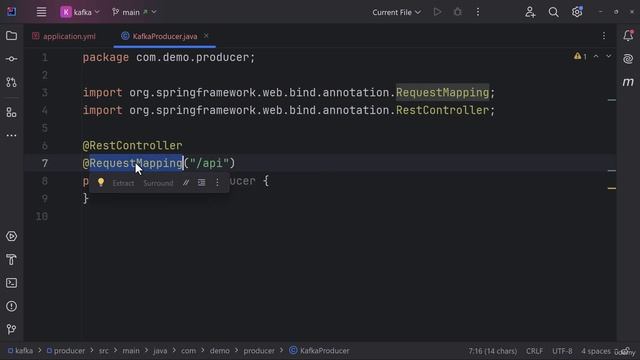Change CRLF line separator

[x=534, y=351]
